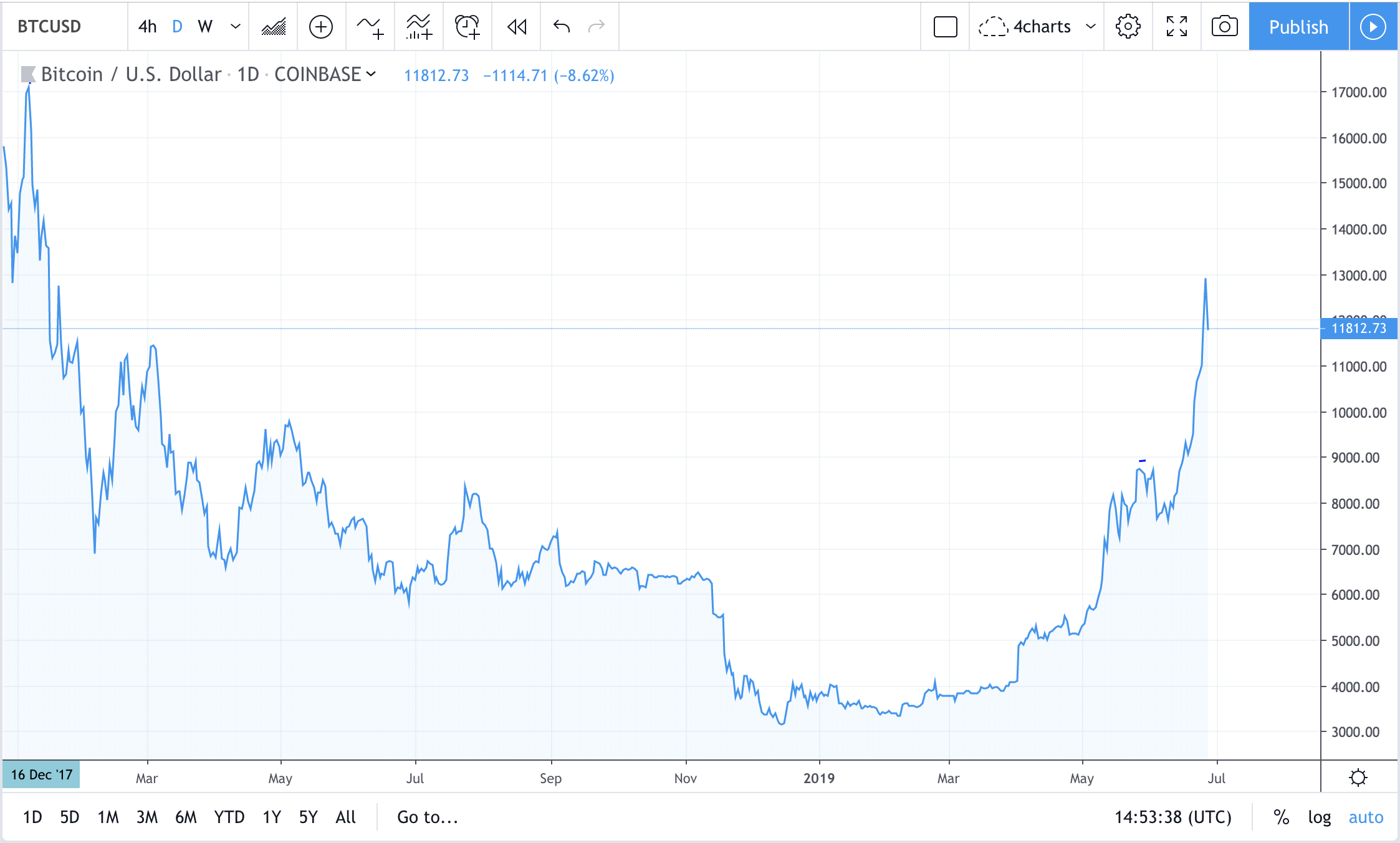1400x843 pixels.
Task: Open indicator templates icon
Action: pos(419,27)
